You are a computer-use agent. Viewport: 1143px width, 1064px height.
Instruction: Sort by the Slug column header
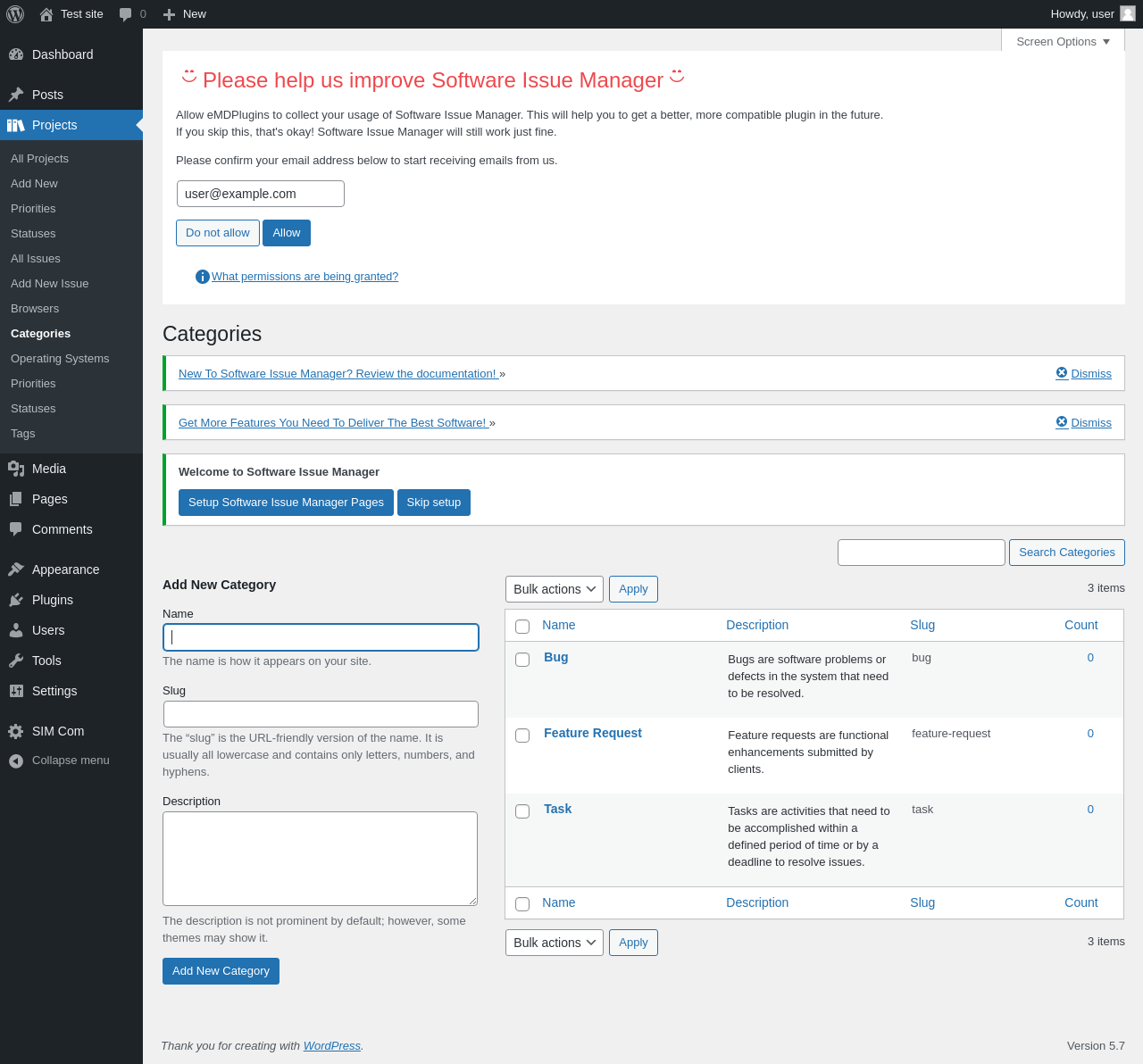(922, 625)
